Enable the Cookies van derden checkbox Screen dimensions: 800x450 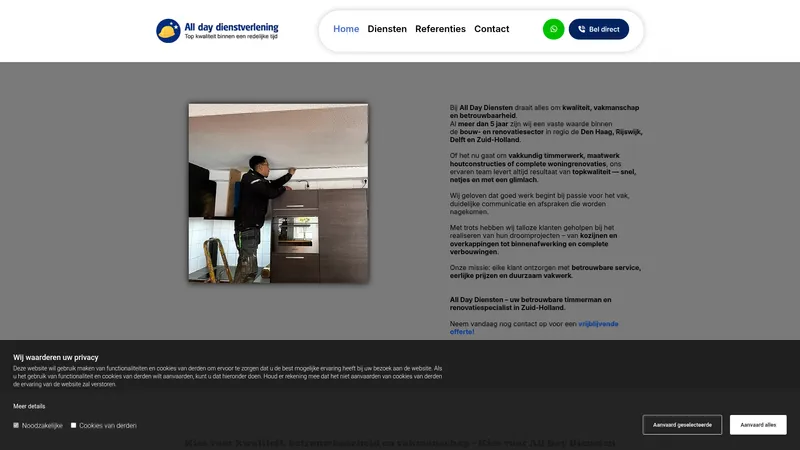[73, 425]
